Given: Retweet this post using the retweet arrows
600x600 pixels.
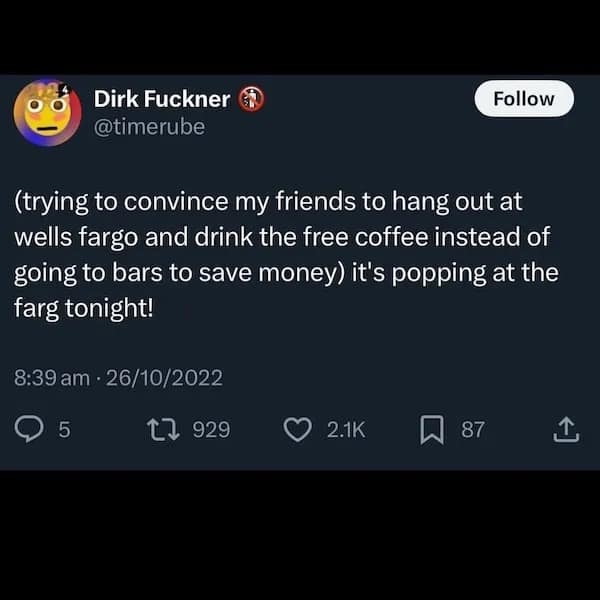Looking at the screenshot, I should (x=163, y=429).
